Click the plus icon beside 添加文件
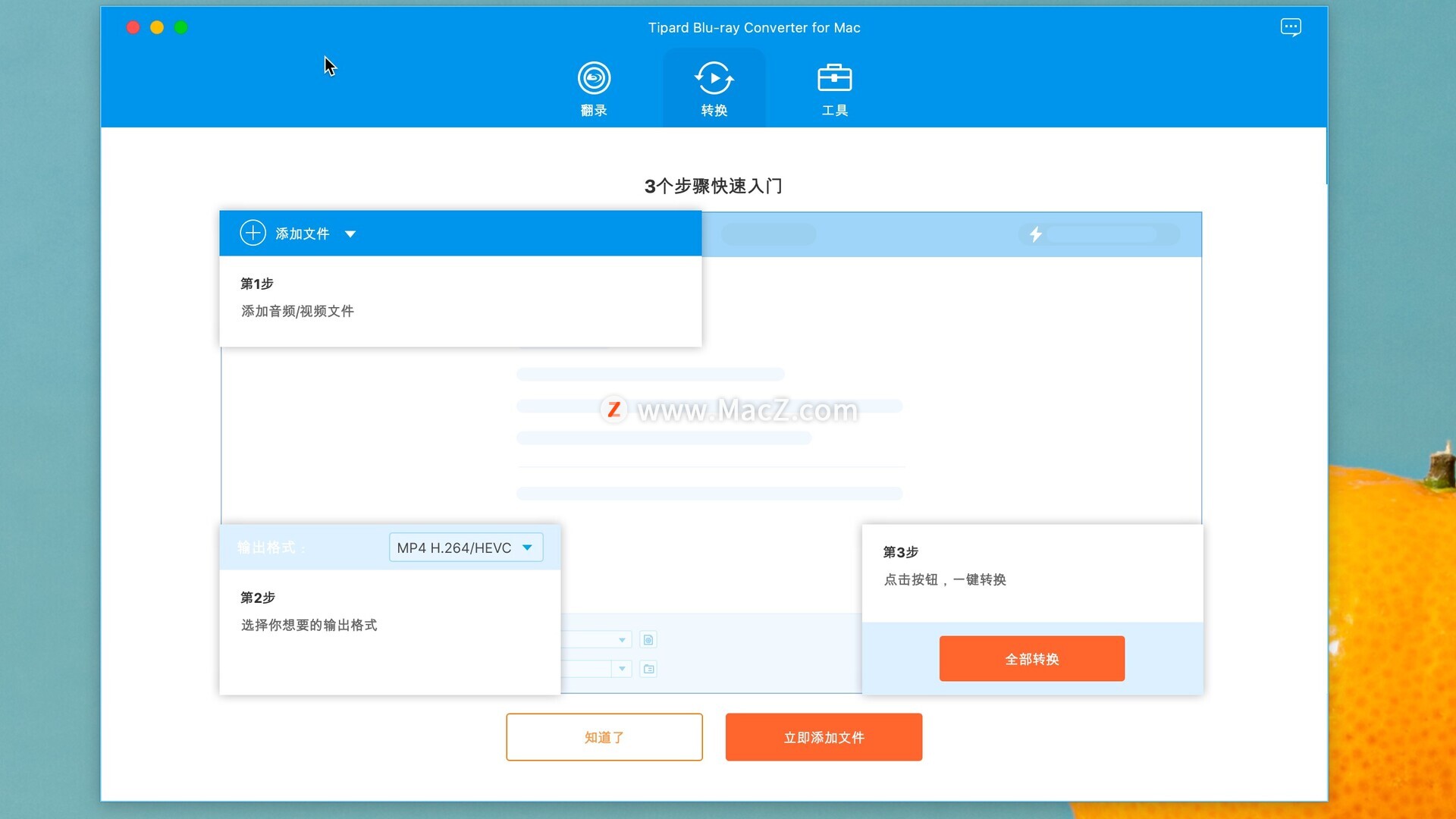 click(253, 233)
